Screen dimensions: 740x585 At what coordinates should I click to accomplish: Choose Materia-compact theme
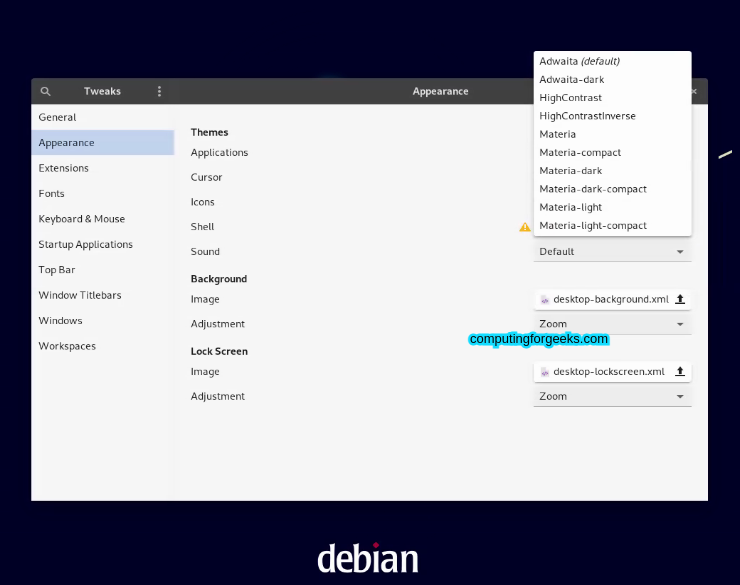[x=613, y=152]
